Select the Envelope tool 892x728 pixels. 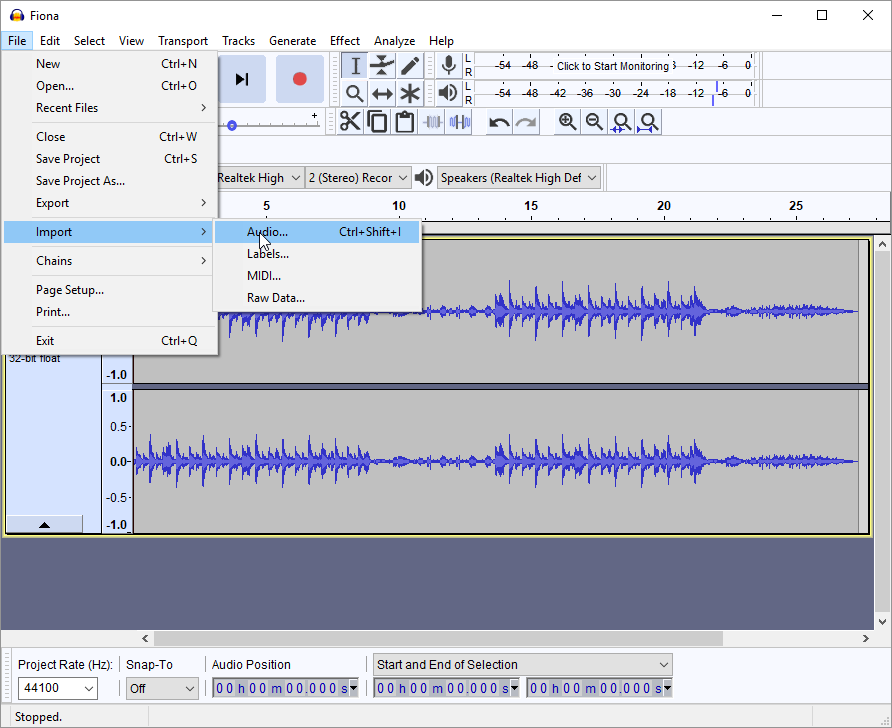click(382, 66)
